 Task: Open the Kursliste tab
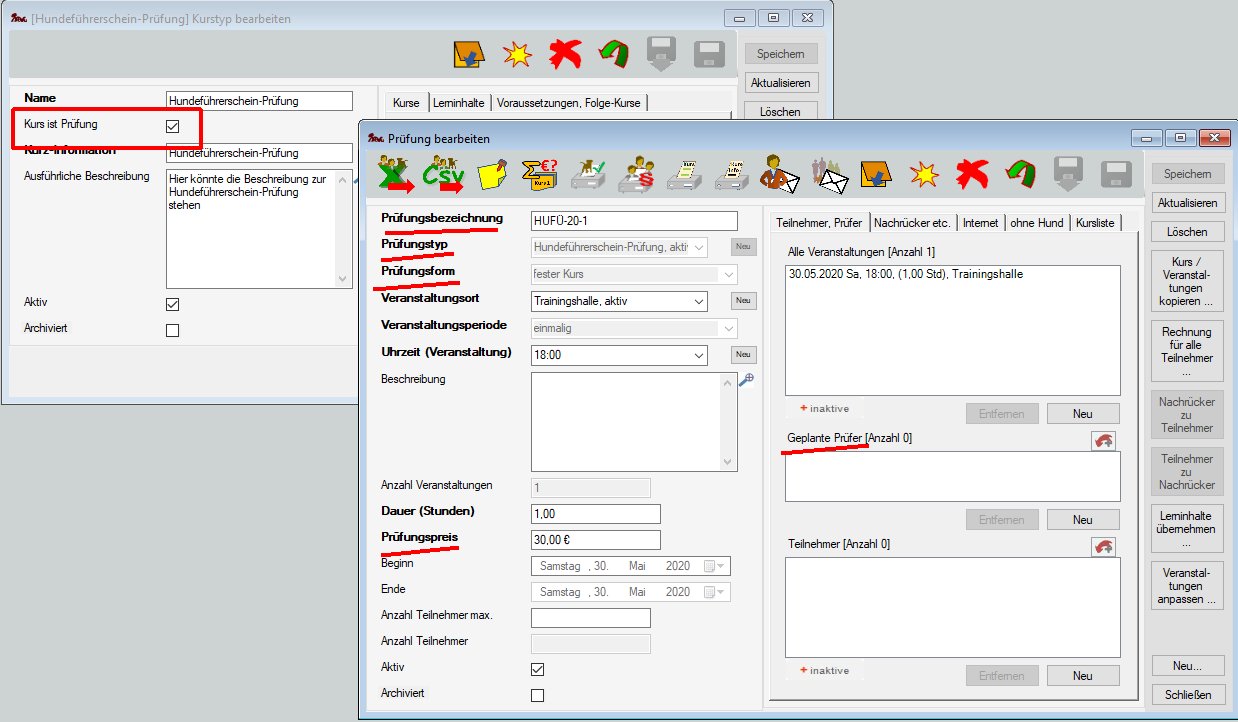click(x=1093, y=223)
